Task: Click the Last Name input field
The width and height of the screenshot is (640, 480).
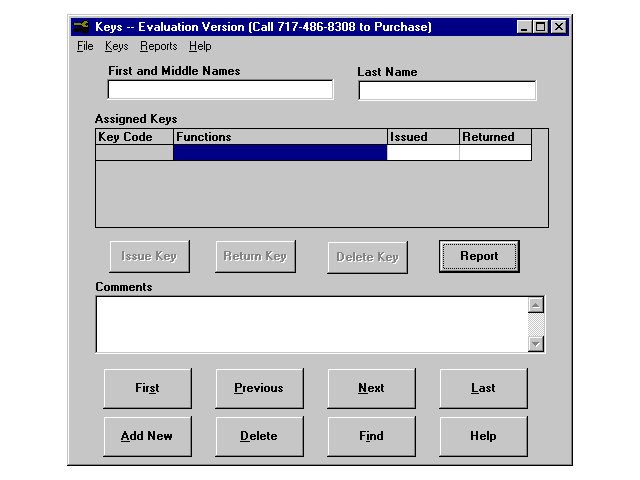Action: point(447,91)
